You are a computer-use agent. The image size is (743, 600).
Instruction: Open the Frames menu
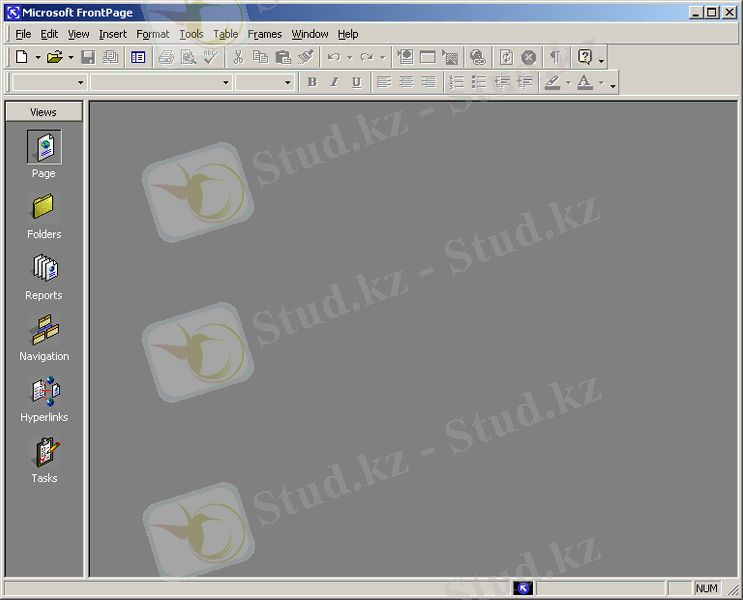coord(265,34)
